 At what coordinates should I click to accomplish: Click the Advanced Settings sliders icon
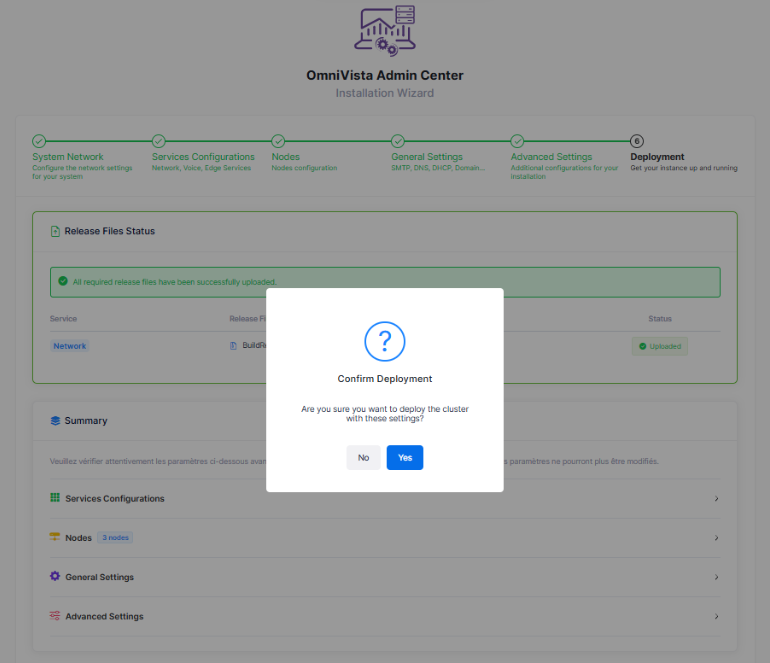55,615
